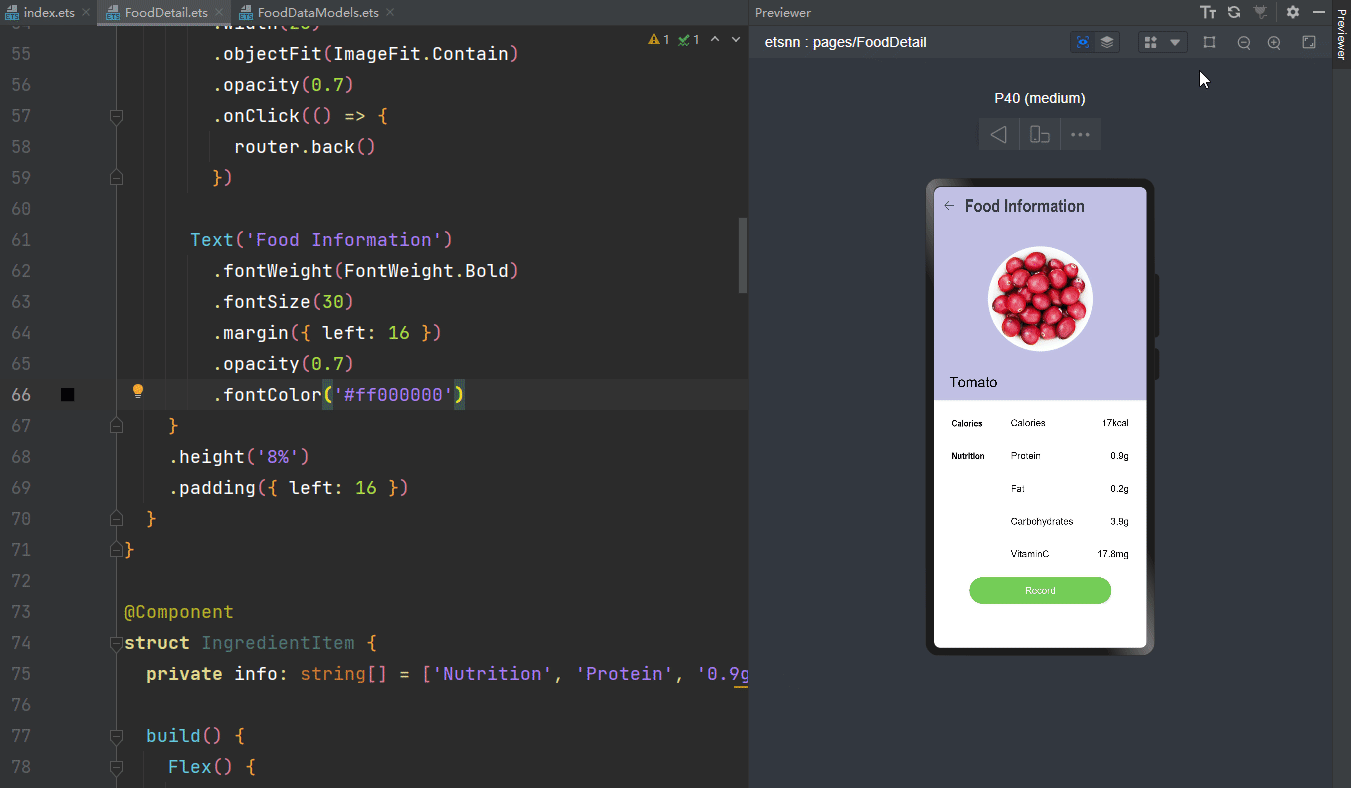This screenshot has width=1351, height=788.
Task: Close the FoodDetail.ets tab
Action: tap(220, 13)
